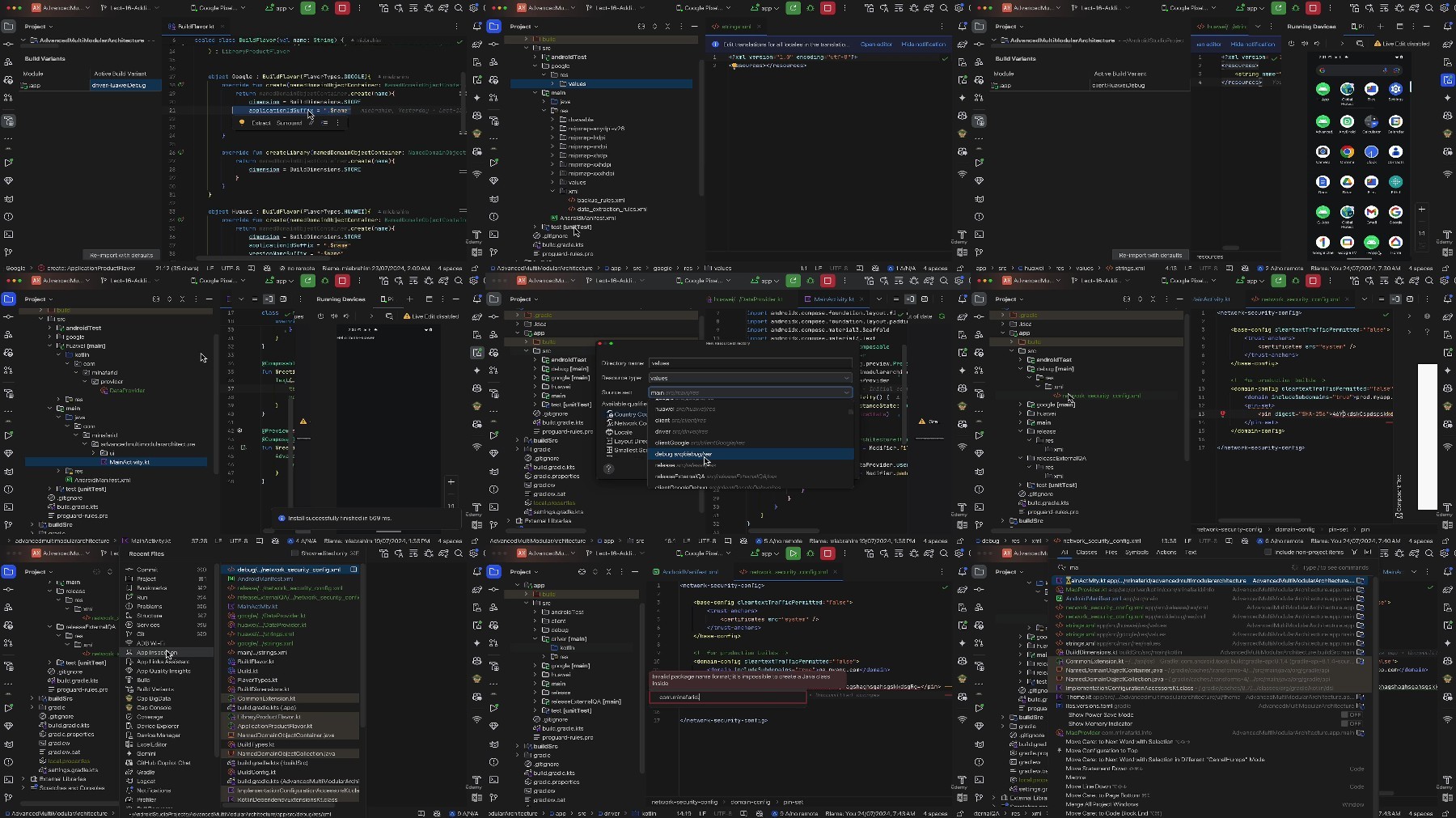
Task: Expand External Libraries behind New Resource Directory dialog
Action: pyautogui.click(x=510, y=520)
